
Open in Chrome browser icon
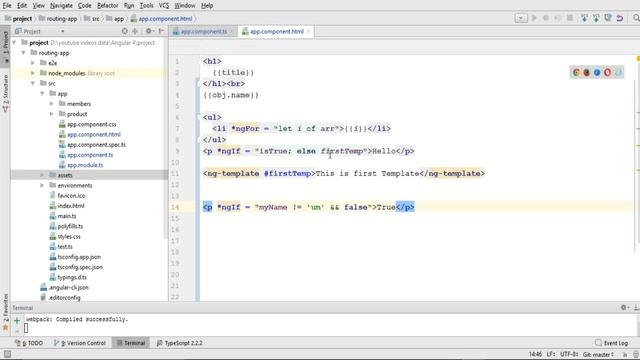[x=576, y=72]
